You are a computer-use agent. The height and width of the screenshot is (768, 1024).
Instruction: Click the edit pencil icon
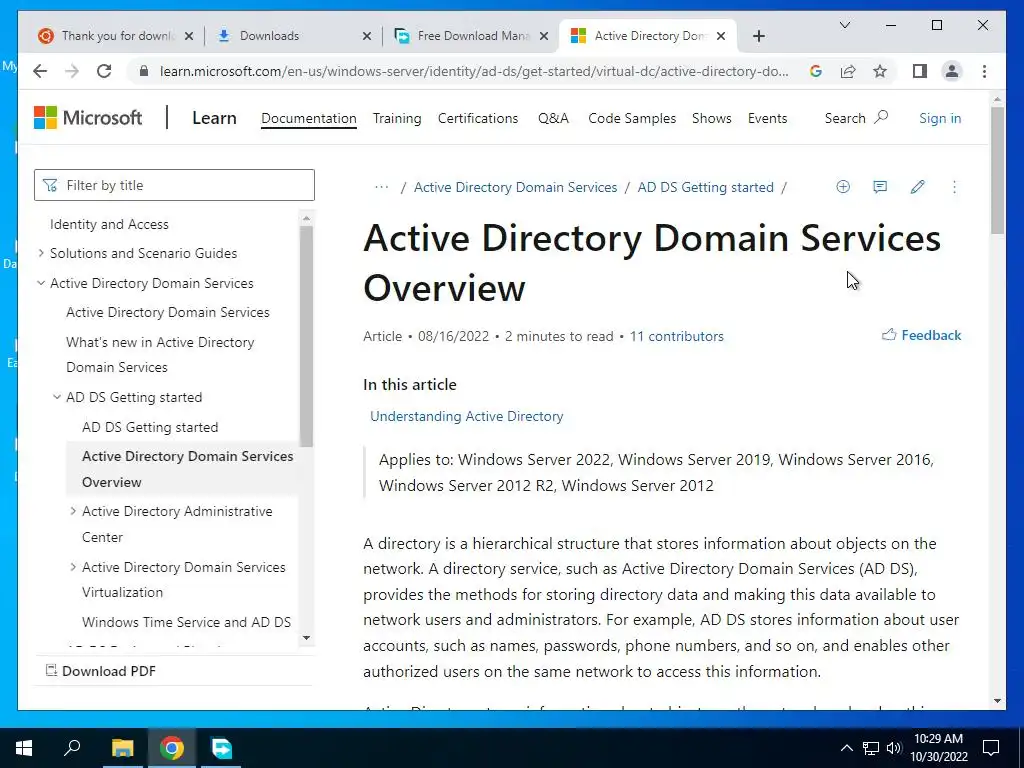[918, 187]
